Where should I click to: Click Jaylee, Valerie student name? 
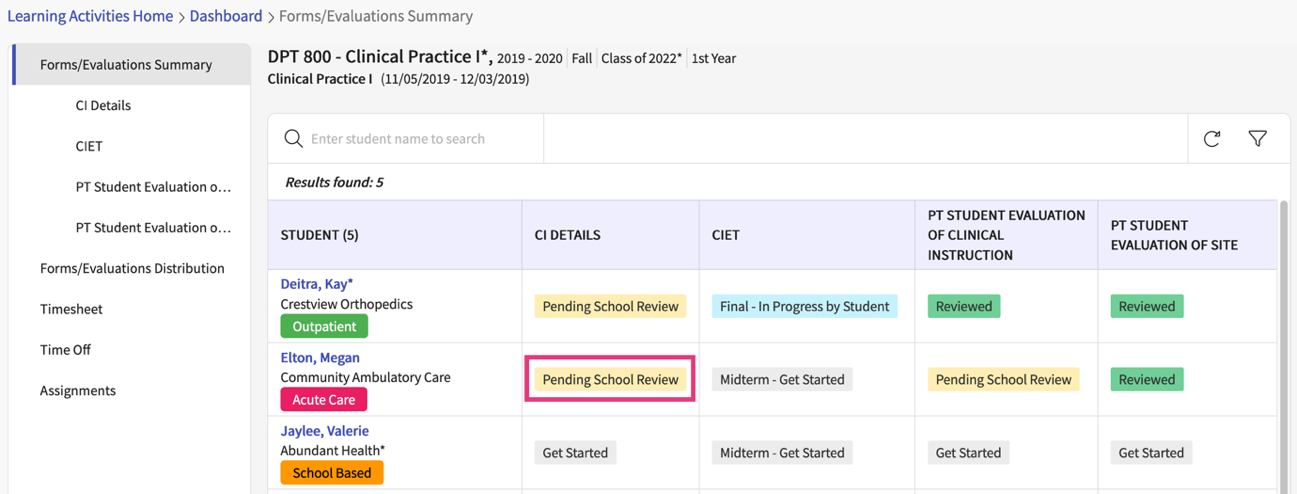pos(325,431)
